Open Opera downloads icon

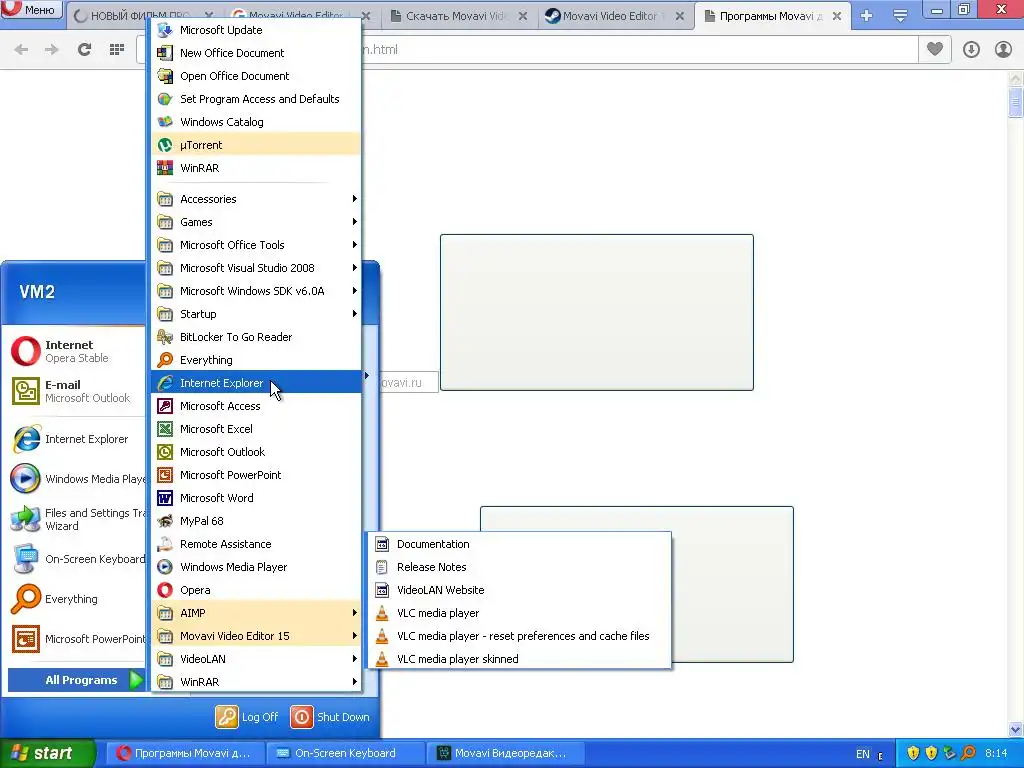tap(971, 50)
